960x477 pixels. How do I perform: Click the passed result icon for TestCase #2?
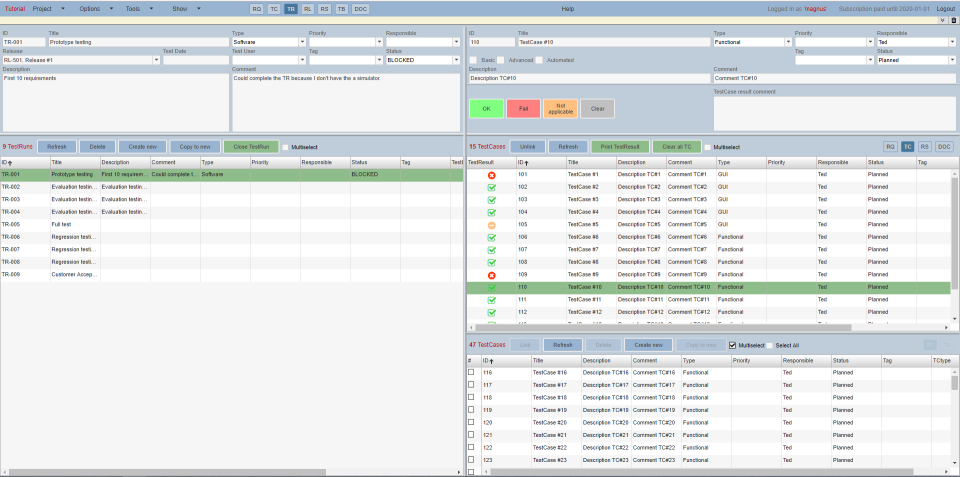[491, 187]
